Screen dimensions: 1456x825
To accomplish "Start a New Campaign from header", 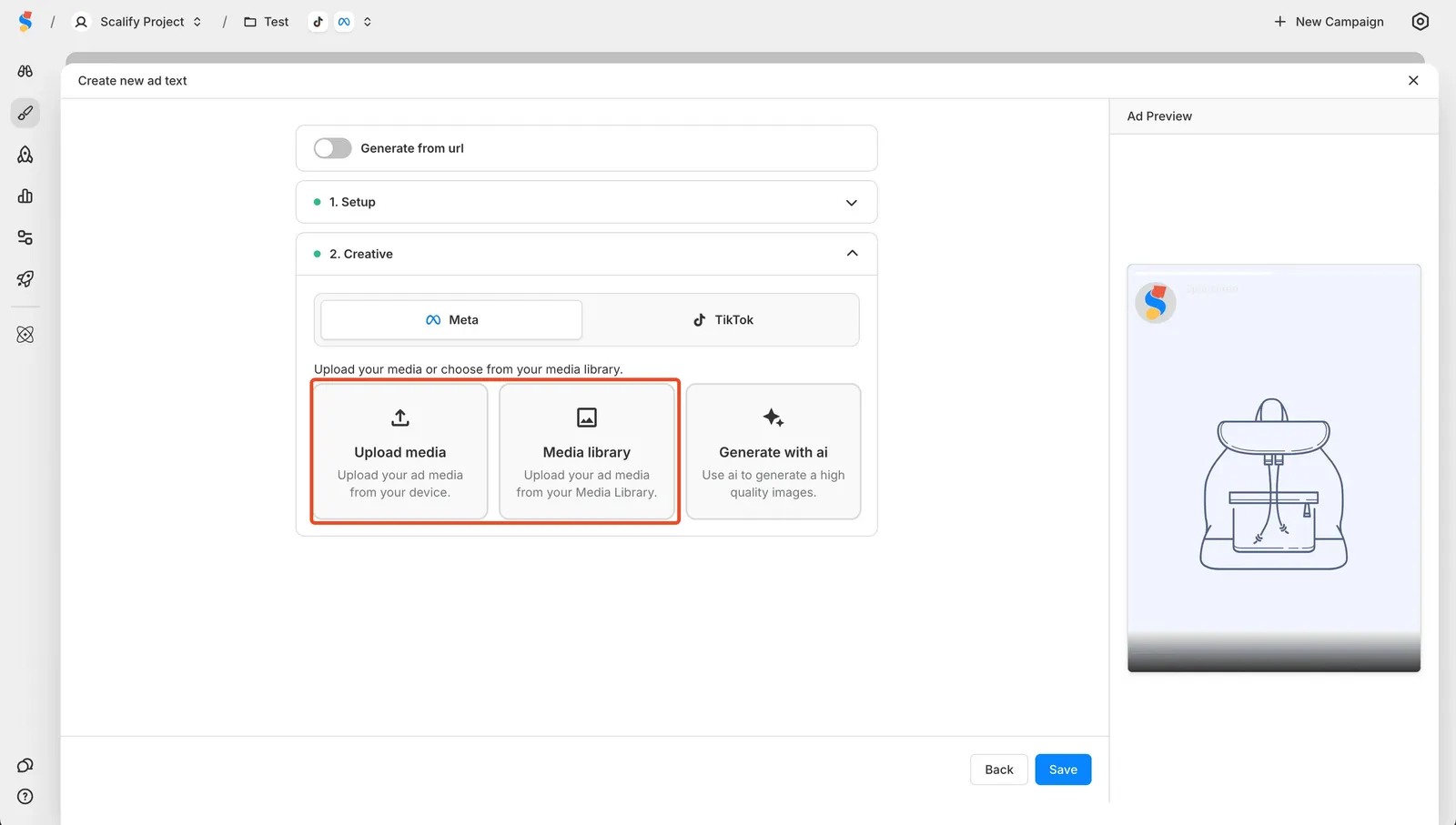I will pyautogui.click(x=1329, y=22).
